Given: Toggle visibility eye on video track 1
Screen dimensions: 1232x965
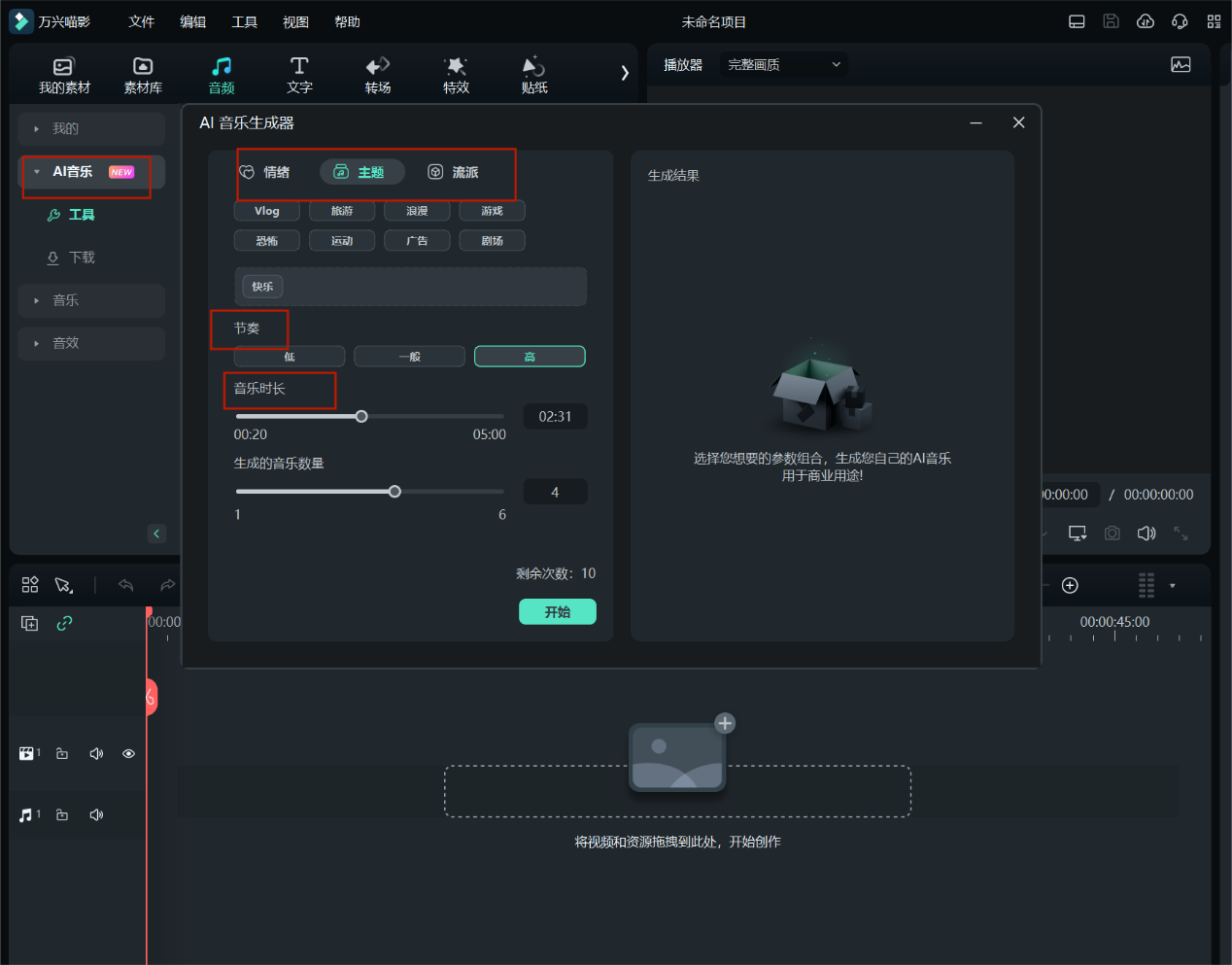Looking at the screenshot, I should coord(128,754).
